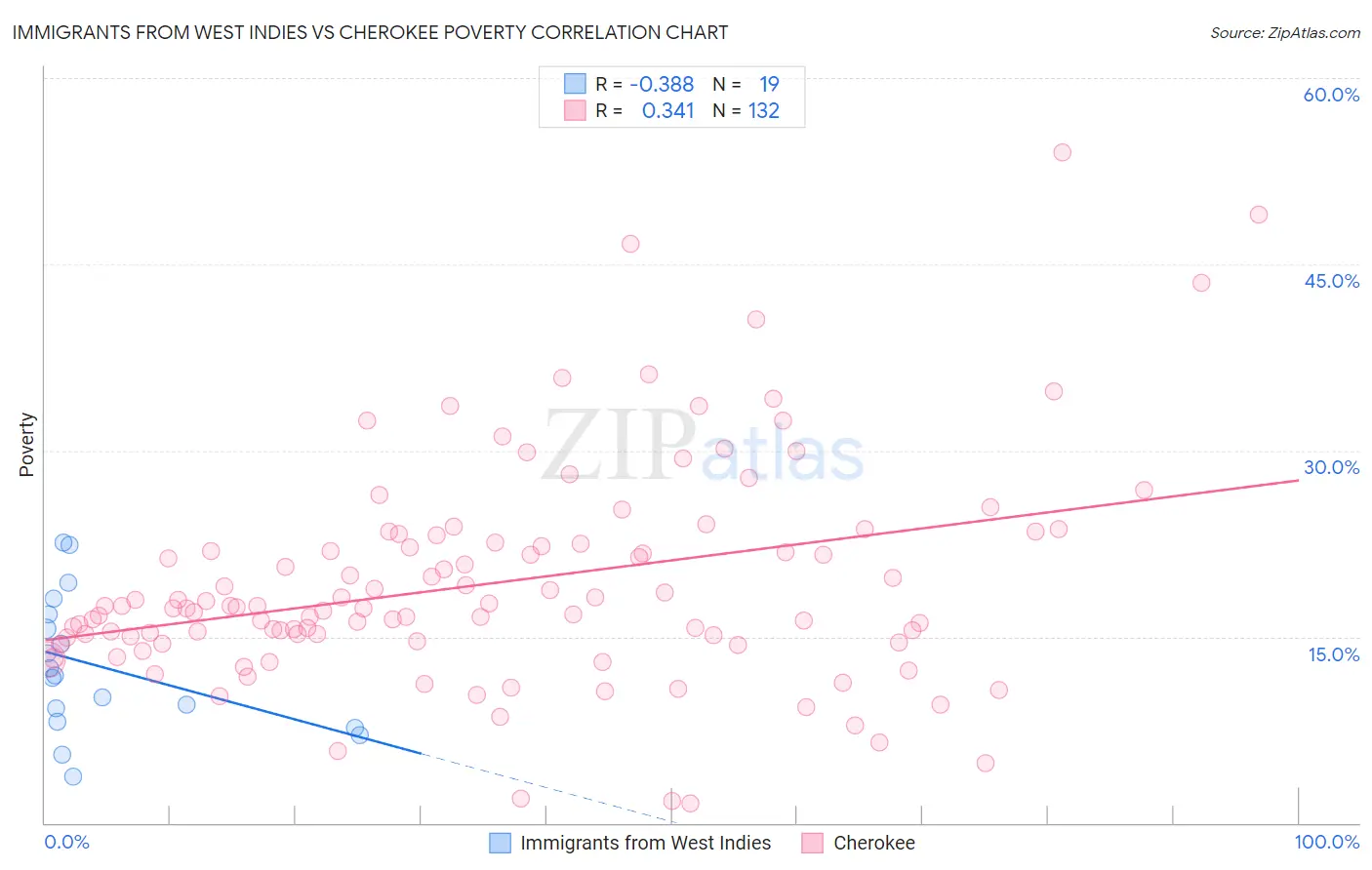The height and width of the screenshot is (870, 1372).
Task: Click the 60.0% y-axis tick label
Action: (1331, 95)
